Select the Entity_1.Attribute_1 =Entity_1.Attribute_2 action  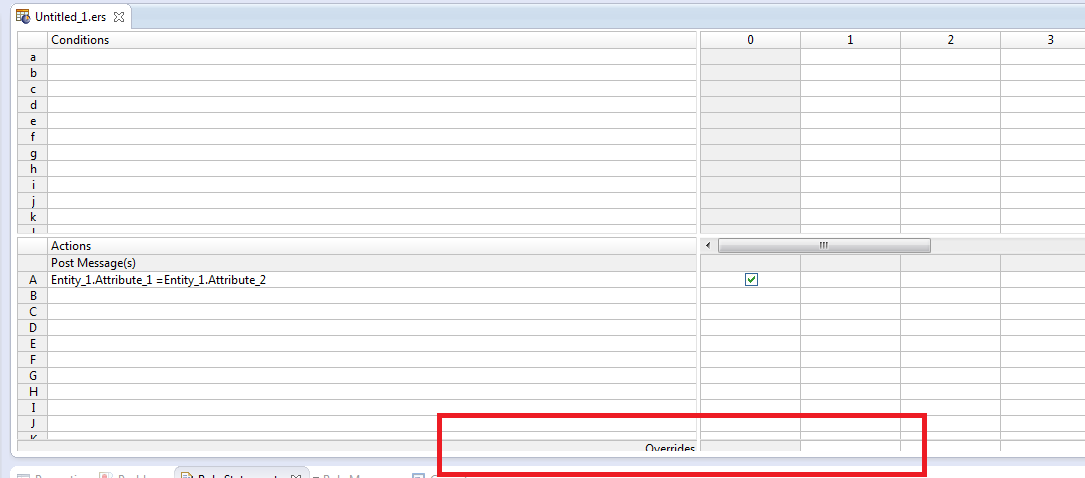(372, 279)
